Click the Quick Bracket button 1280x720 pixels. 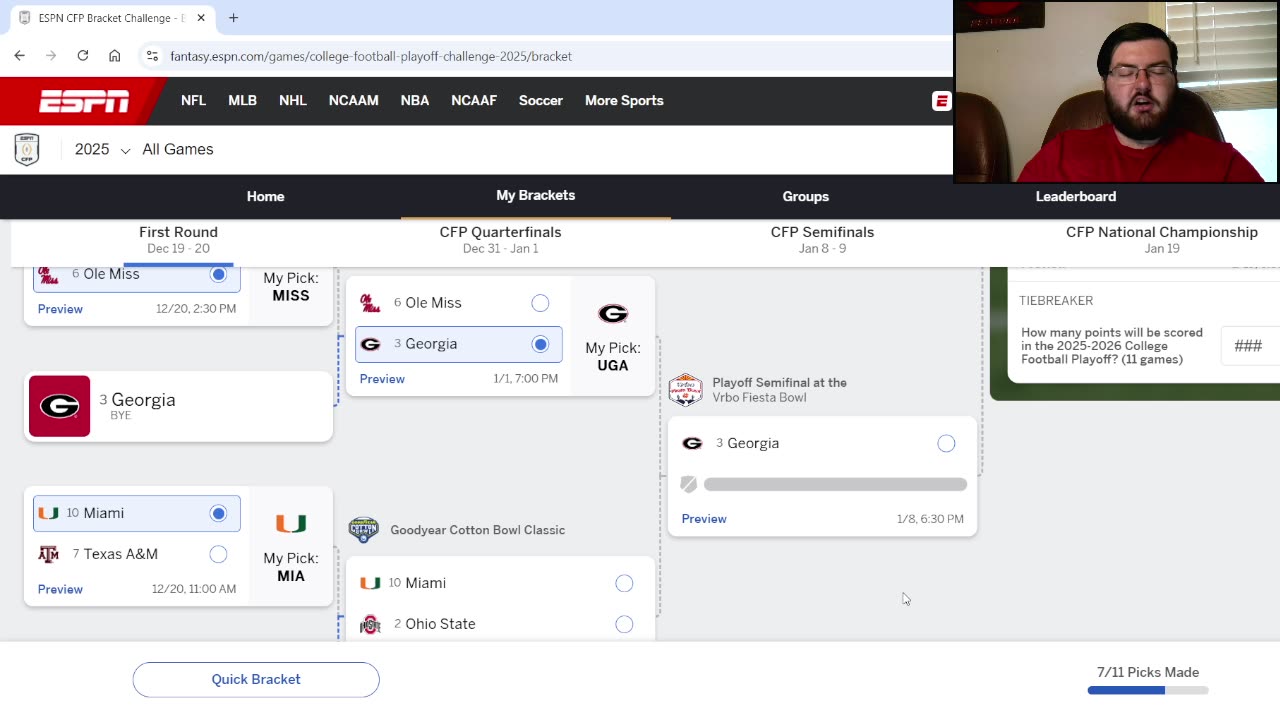(256, 680)
